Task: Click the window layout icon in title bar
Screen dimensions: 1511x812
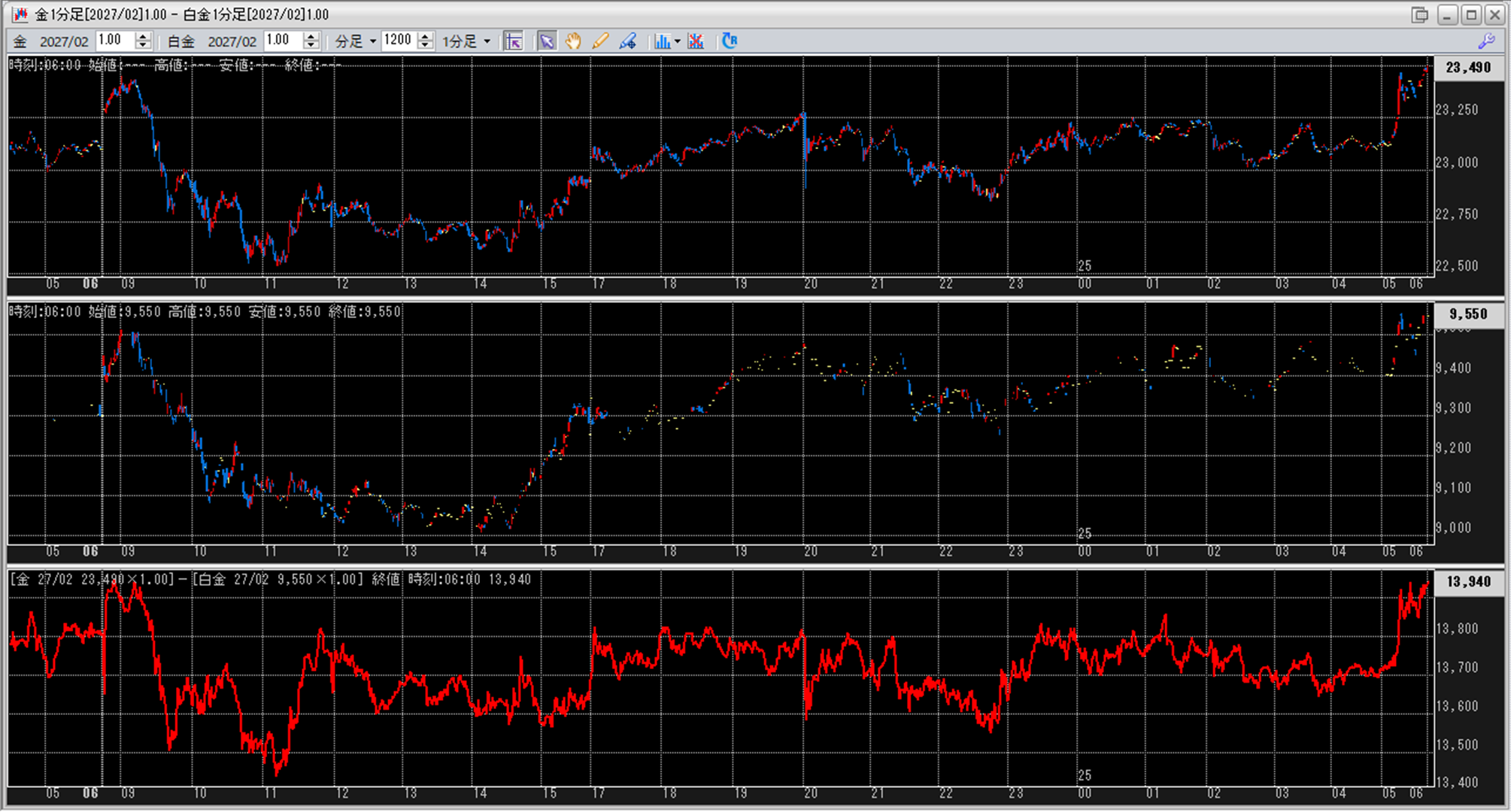Action: coord(1419,14)
